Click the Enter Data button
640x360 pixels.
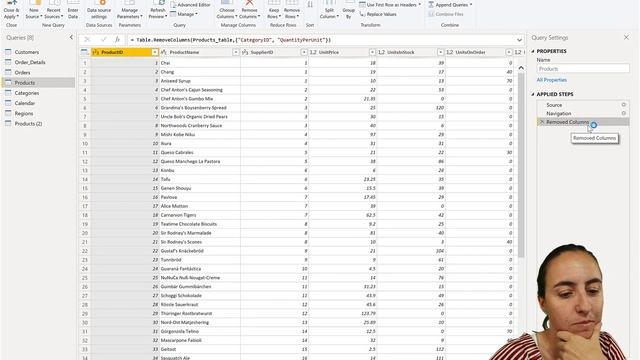tap(73, 10)
